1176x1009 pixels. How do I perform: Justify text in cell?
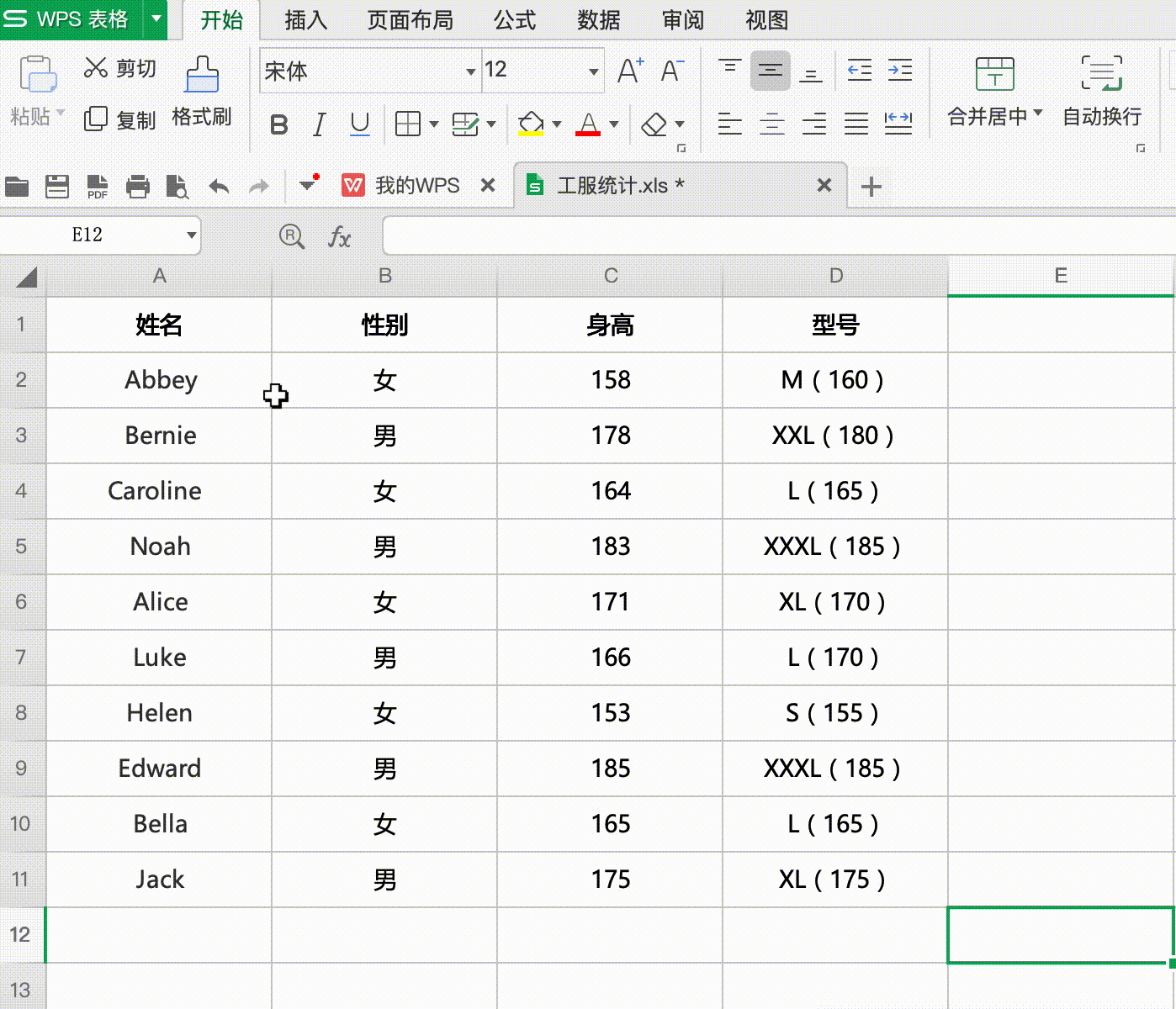pos(856,124)
